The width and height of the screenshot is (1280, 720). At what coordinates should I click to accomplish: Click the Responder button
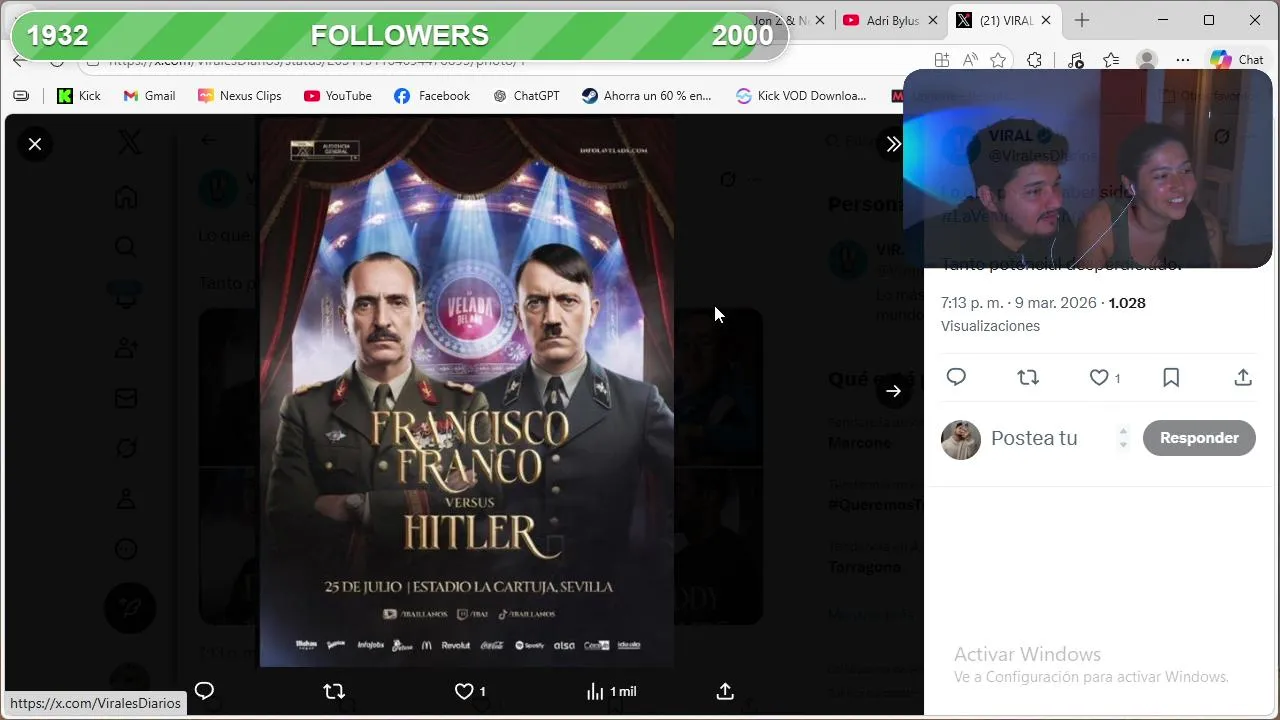pos(1199,438)
